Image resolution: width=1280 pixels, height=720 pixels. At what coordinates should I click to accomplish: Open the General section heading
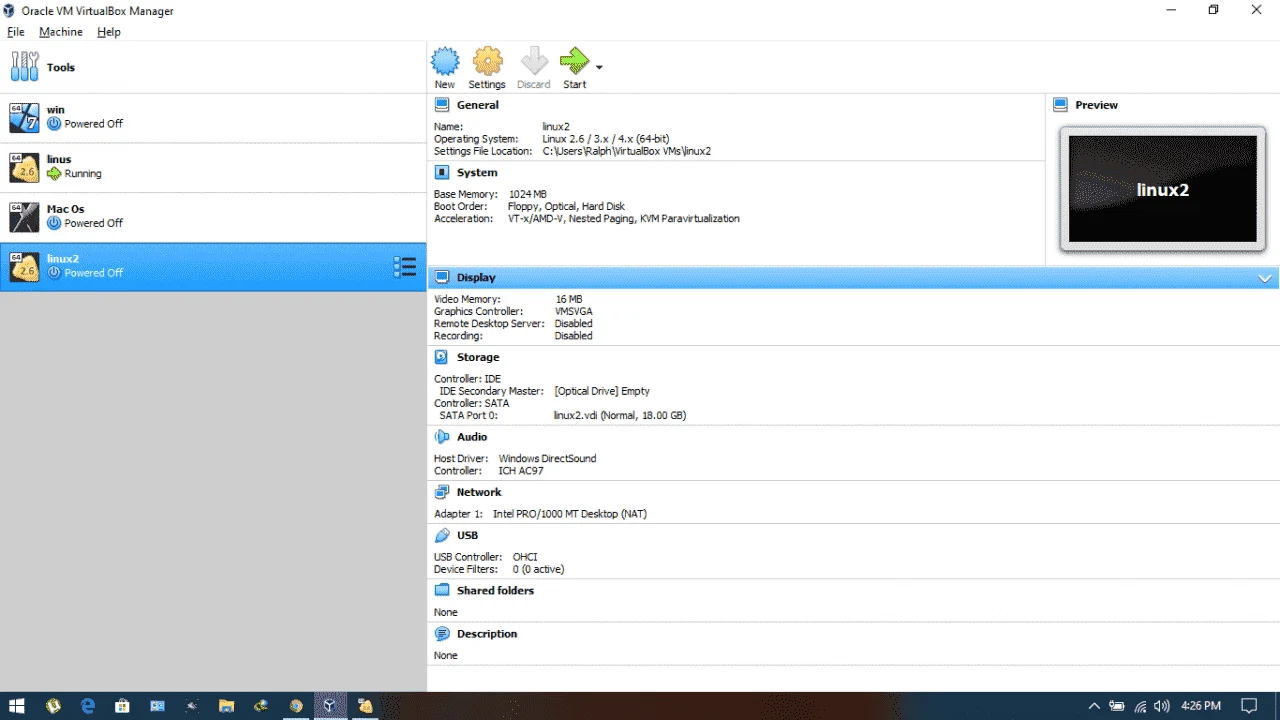[x=478, y=105]
